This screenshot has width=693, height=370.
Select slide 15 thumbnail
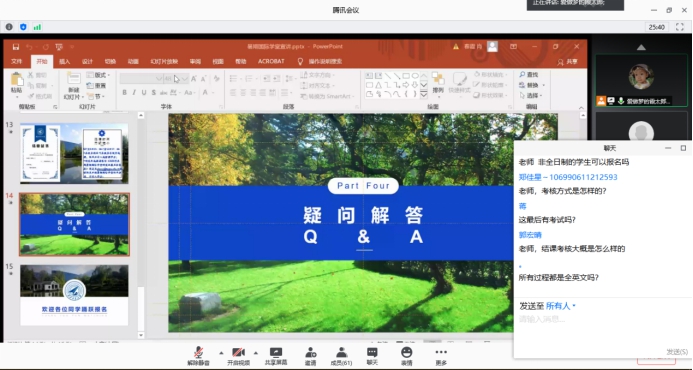click(74, 295)
